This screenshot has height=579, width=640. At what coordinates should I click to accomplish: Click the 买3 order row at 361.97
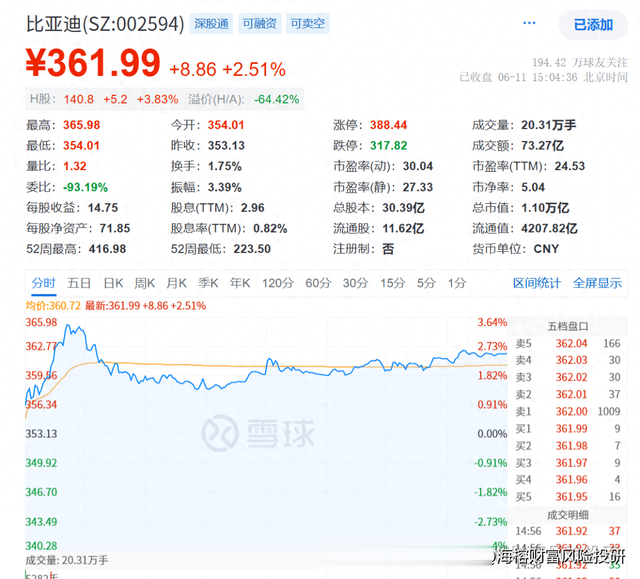(x=567, y=463)
